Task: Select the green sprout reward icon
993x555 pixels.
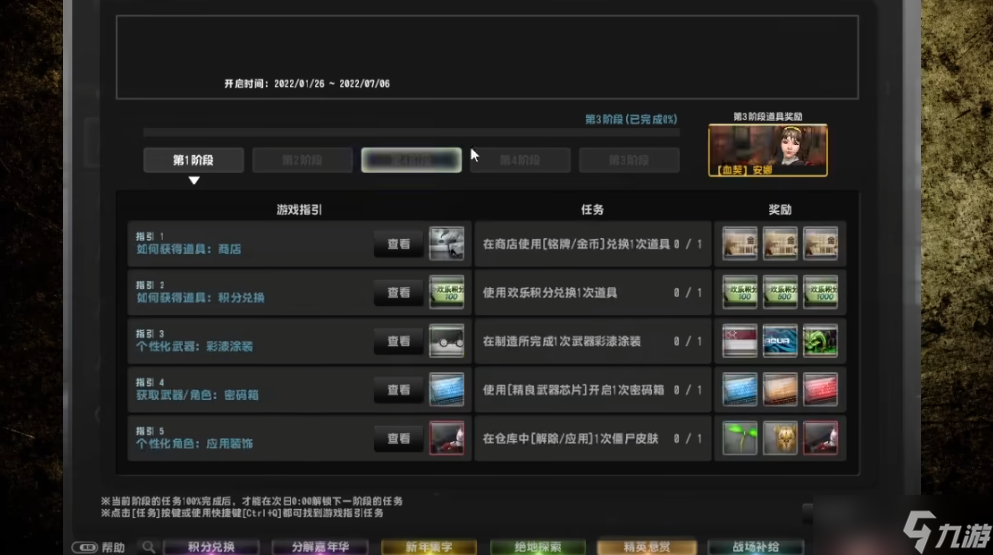Action: (740, 438)
